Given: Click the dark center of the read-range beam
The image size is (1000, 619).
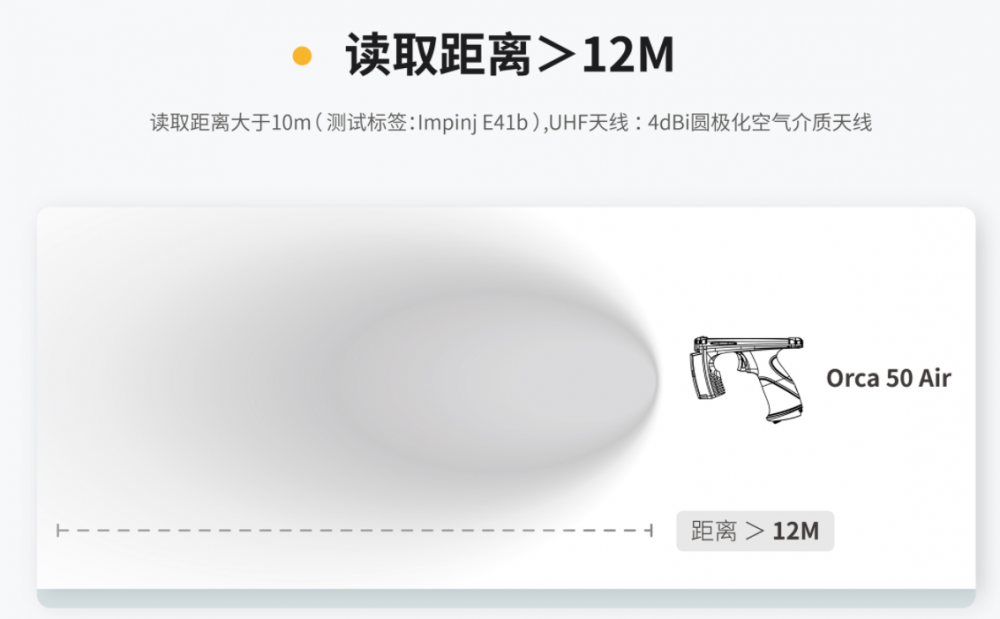Looking at the screenshot, I should (497, 379).
